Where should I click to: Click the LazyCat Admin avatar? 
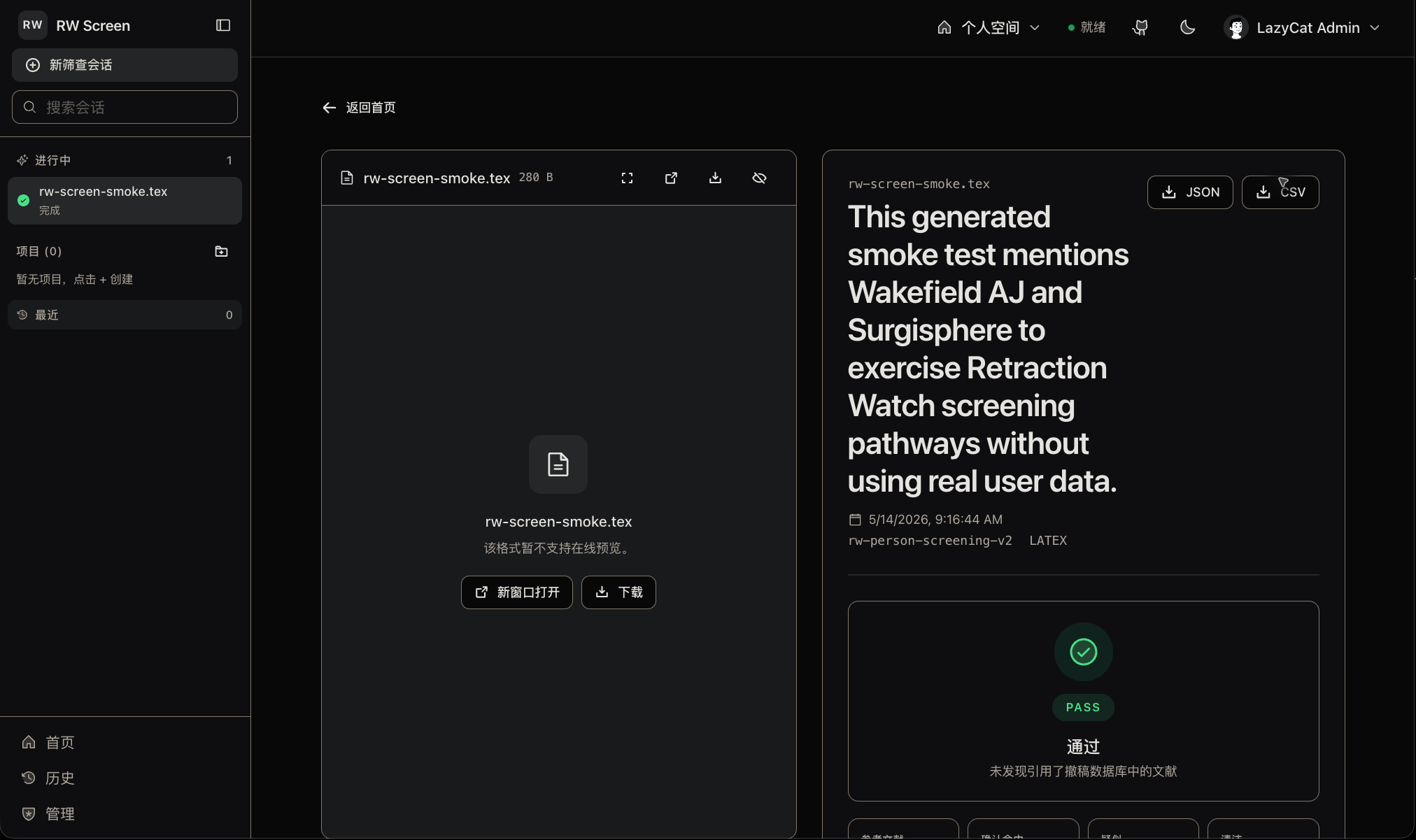pos(1236,27)
